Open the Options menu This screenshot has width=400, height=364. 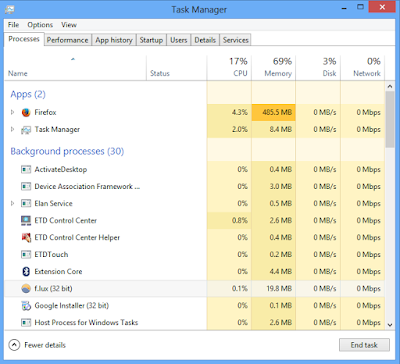pos(40,25)
